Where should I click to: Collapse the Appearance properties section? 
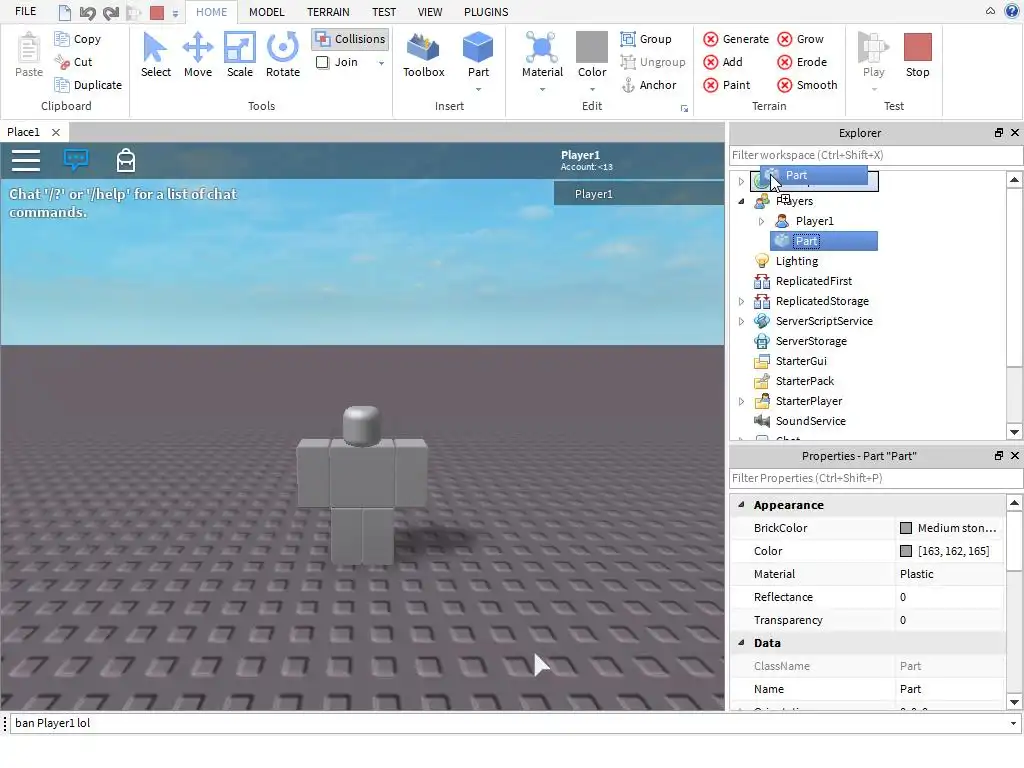pos(741,505)
